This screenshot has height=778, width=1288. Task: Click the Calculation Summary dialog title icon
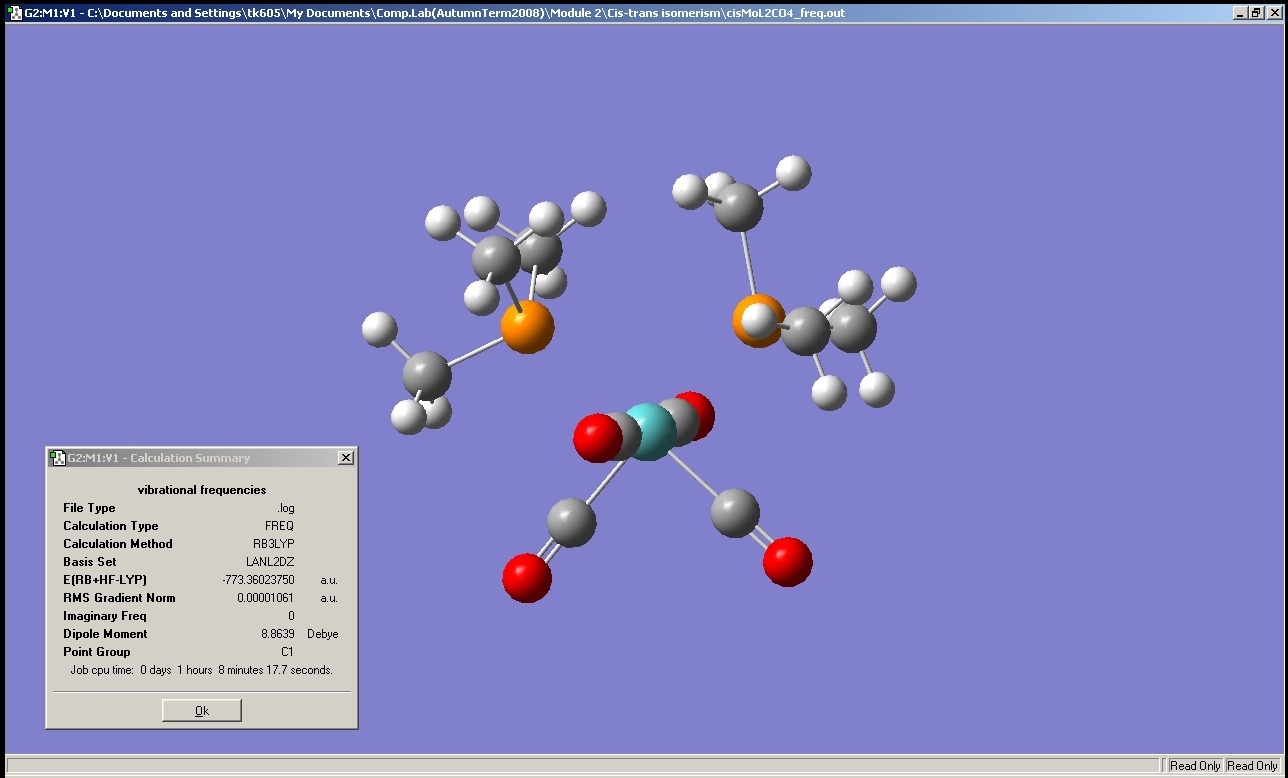pyautogui.click(x=58, y=458)
